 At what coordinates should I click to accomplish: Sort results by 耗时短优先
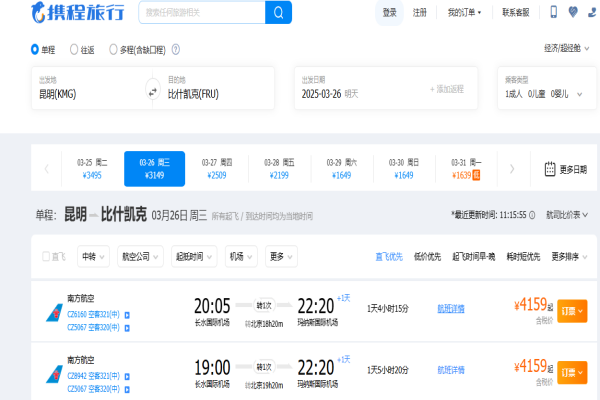point(523,256)
